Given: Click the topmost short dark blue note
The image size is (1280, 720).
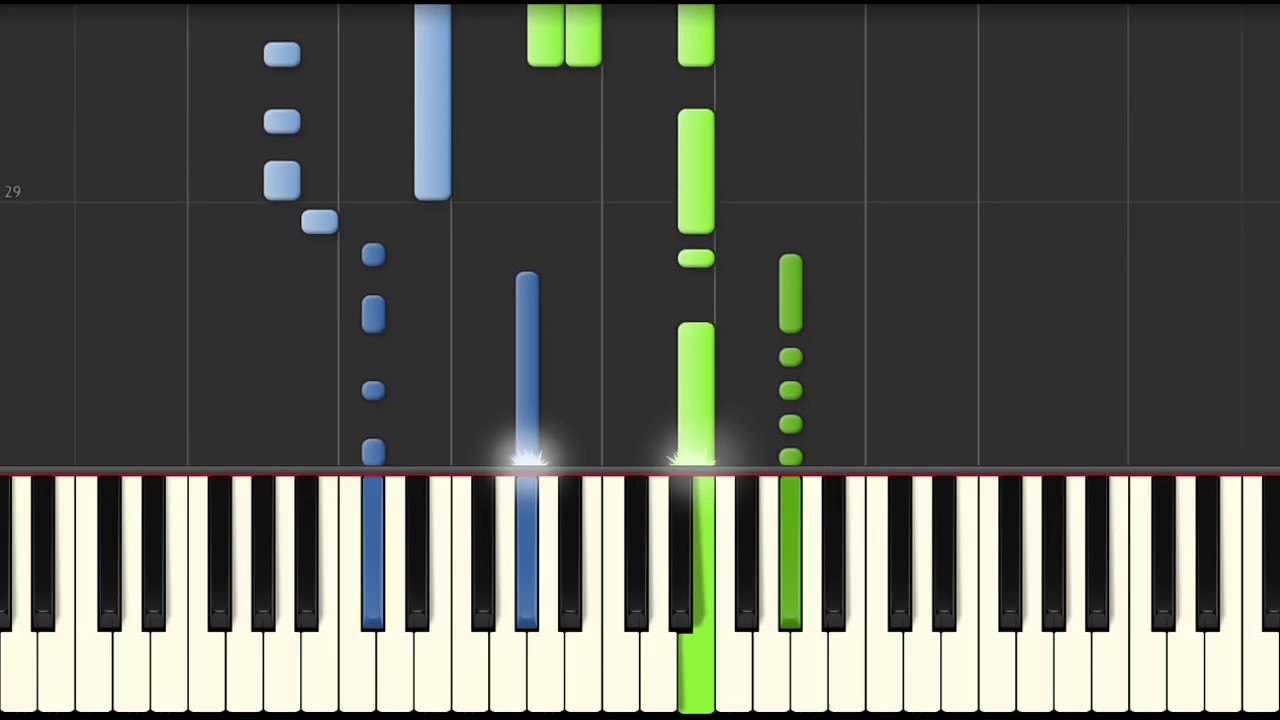Looking at the screenshot, I should pyautogui.click(x=373, y=255).
